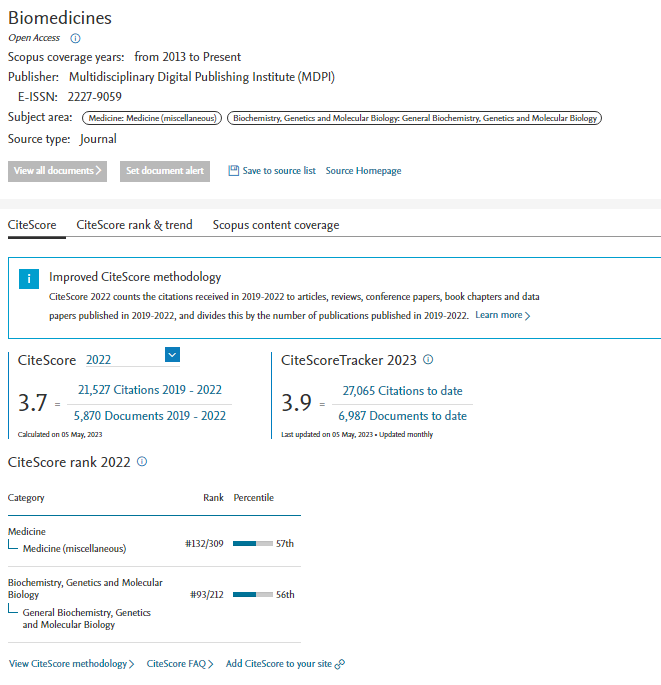
Task: Click the 'Last updated on 05 May, 2023' note
Action: [x=327, y=434]
